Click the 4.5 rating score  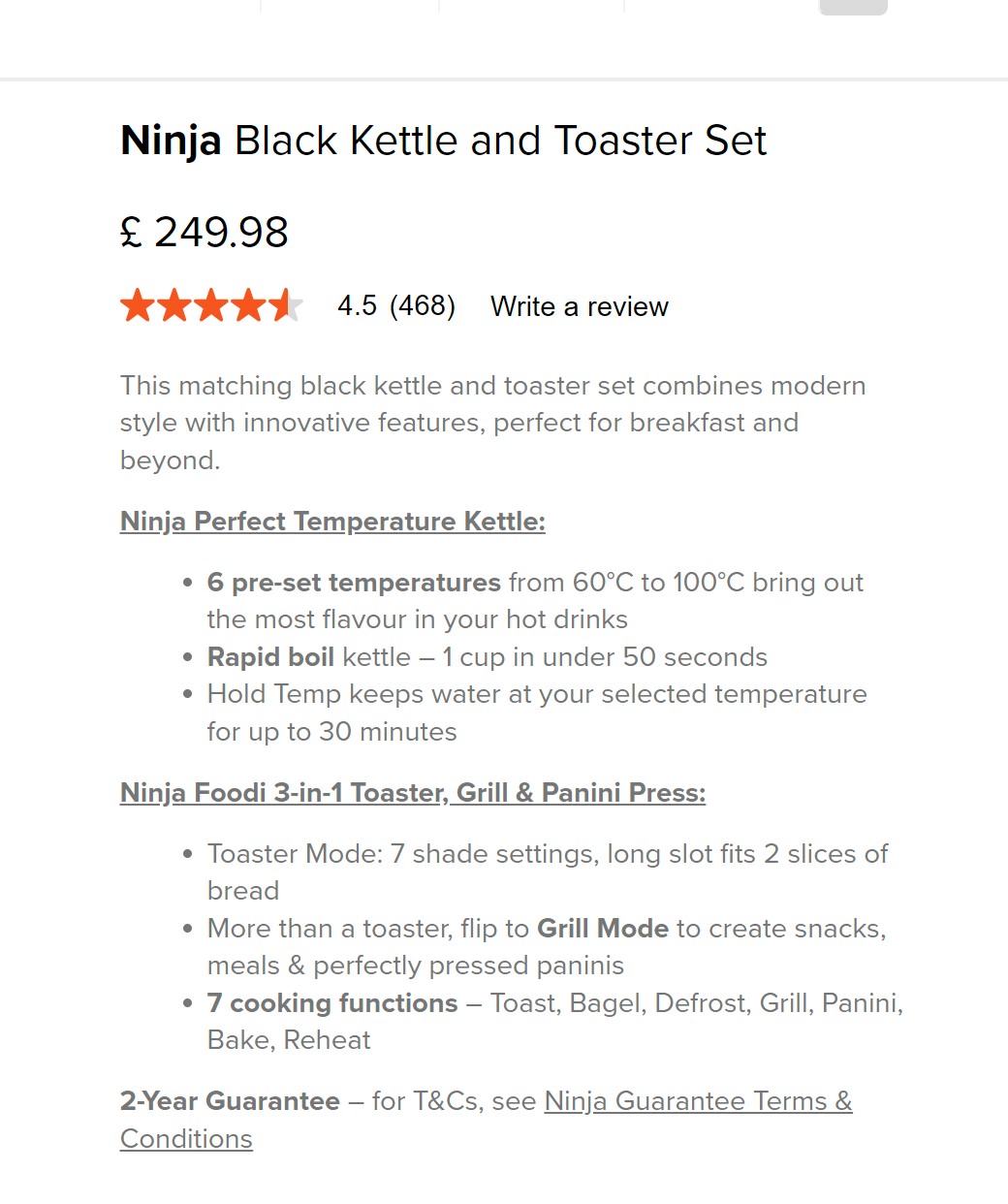tap(357, 306)
